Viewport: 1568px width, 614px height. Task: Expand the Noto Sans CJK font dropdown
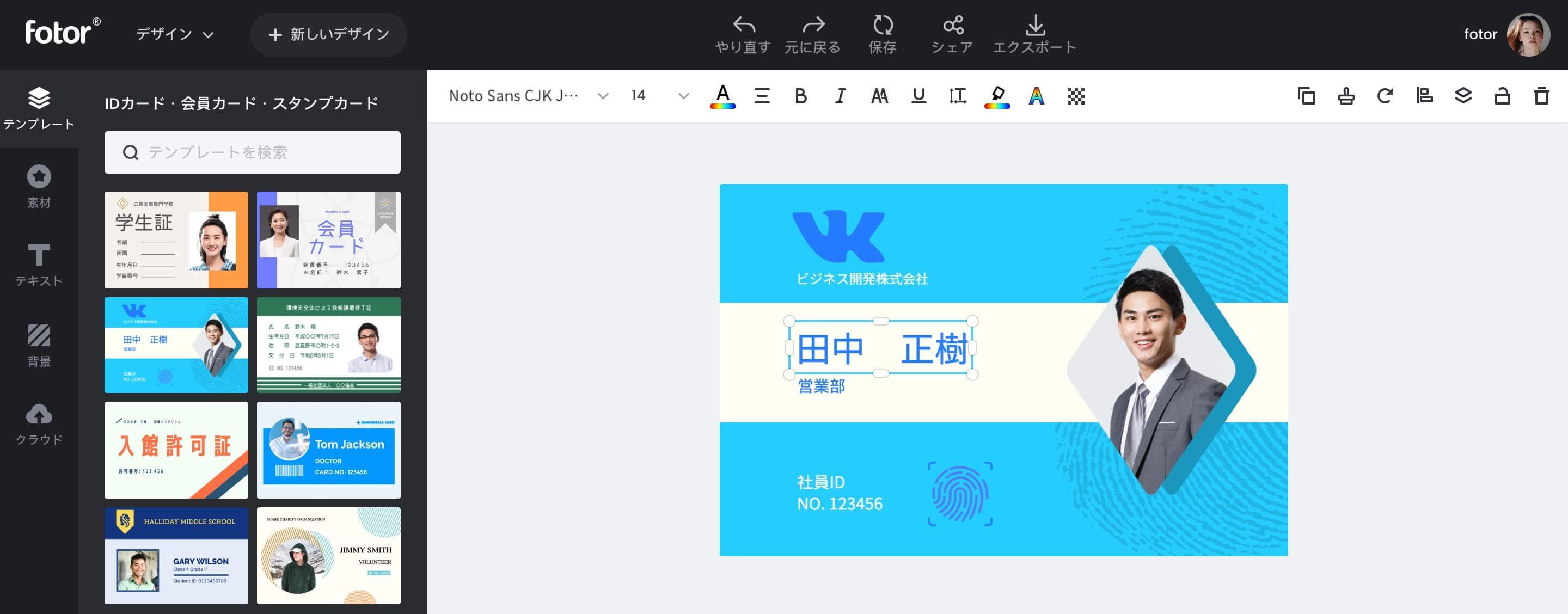(603, 96)
